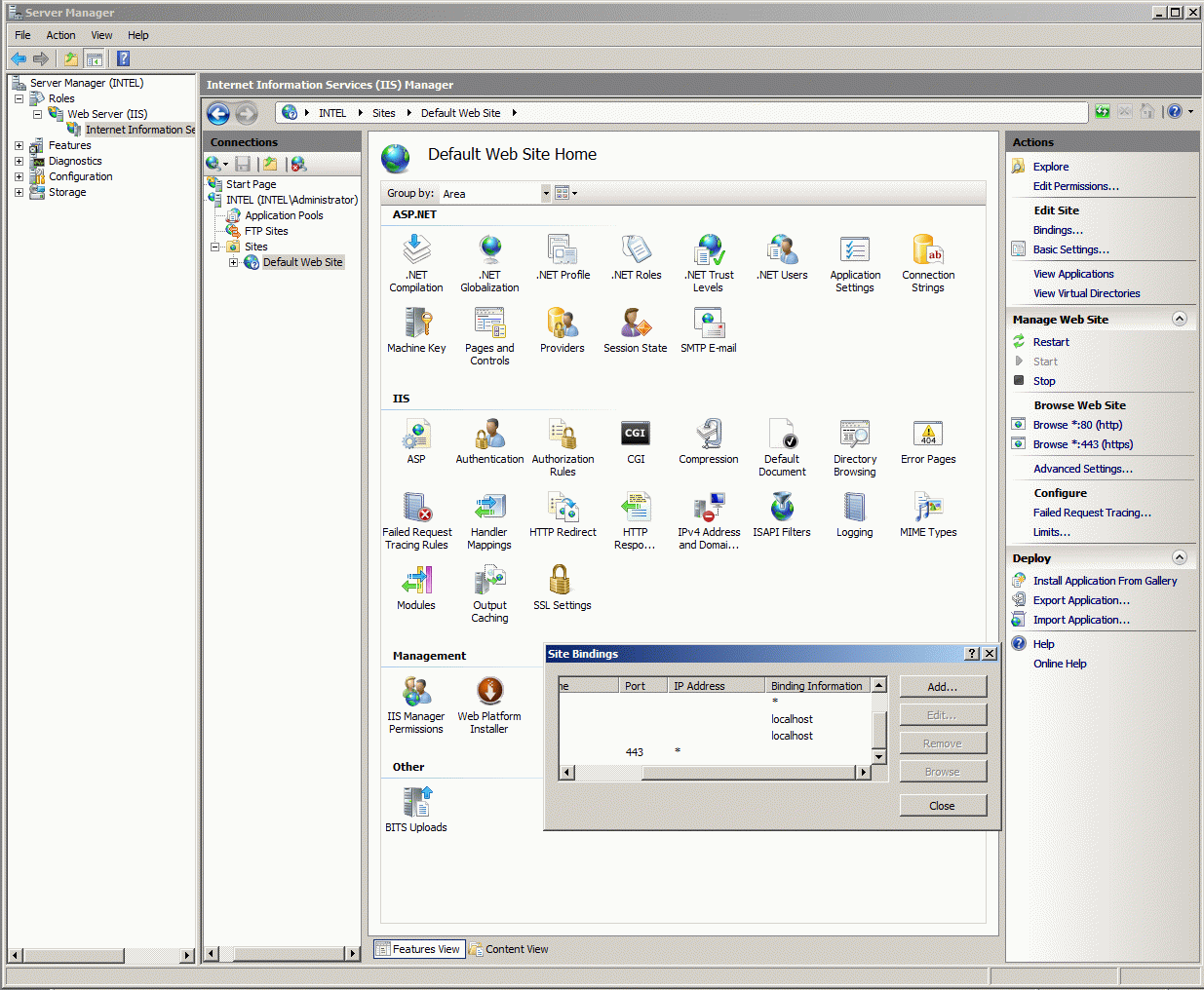Open the .NET Compilation feature
1204x990 pixels.
point(416,263)
